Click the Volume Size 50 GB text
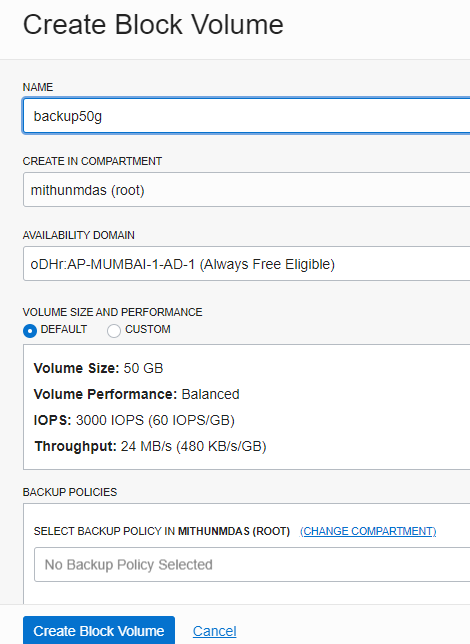Image resolution: width=470 pixels, height=644 pixels. tap(99, 368)
